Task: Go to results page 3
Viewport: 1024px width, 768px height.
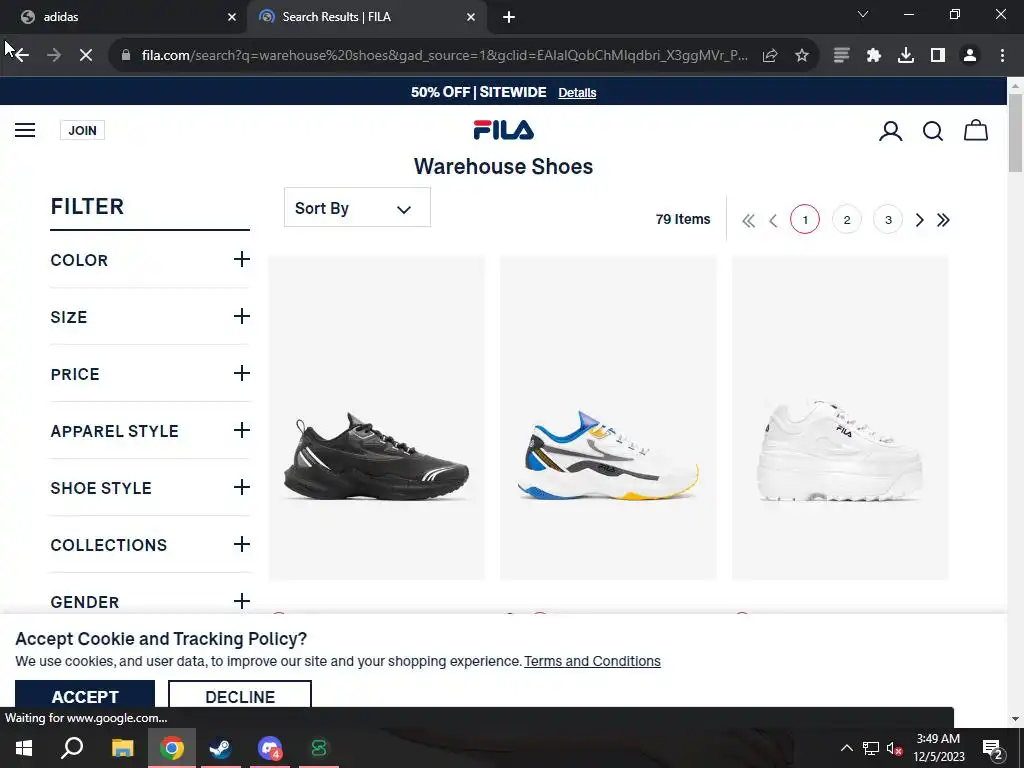Action: tap(888, 220)
